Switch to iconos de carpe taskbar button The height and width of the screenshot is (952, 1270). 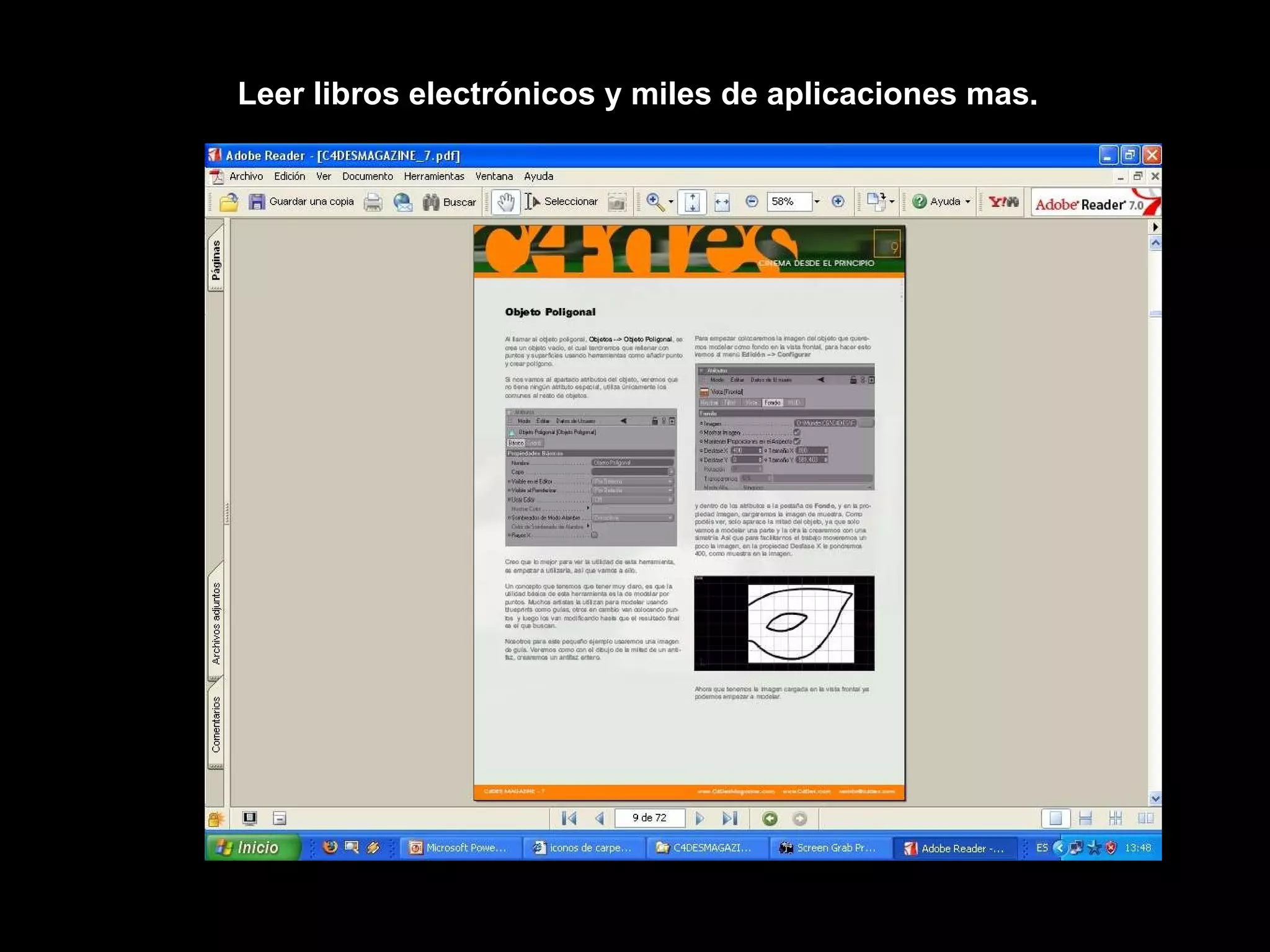tap(584, 848)
